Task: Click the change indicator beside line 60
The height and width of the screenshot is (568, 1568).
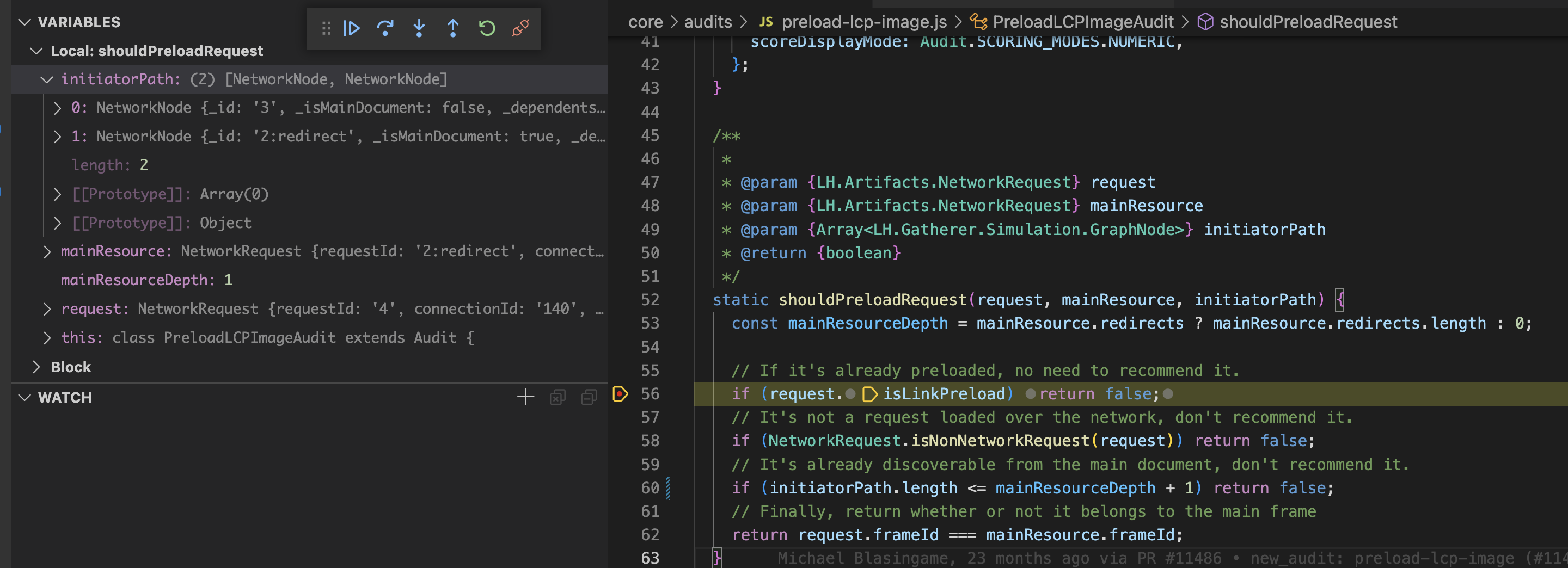Action: tap(670, 487)
